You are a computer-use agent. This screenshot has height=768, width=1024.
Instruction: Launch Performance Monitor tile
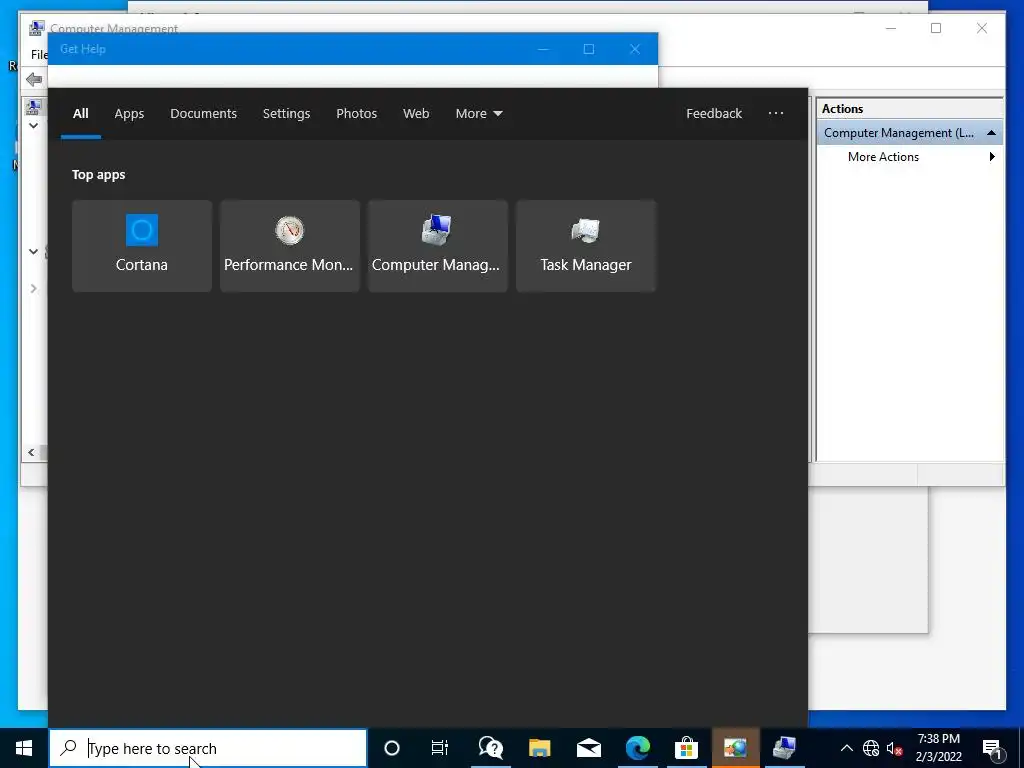point(289,246)
